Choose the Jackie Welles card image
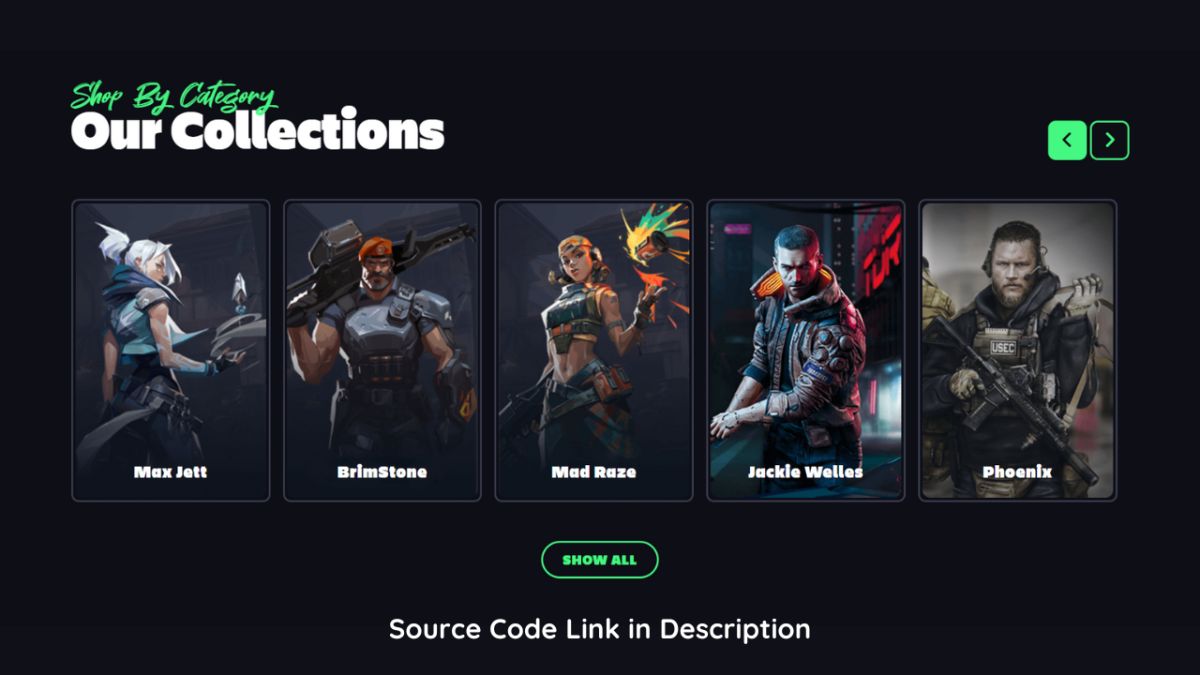This screenshot has height=675, width=1200. tap(806, 350)
